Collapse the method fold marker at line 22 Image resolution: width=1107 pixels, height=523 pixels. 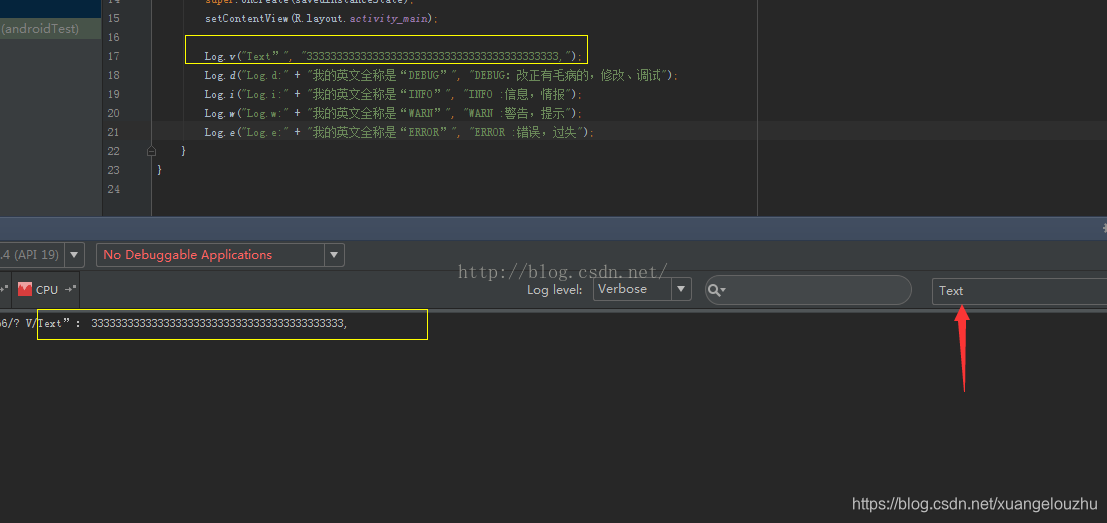tap(151, 151)
